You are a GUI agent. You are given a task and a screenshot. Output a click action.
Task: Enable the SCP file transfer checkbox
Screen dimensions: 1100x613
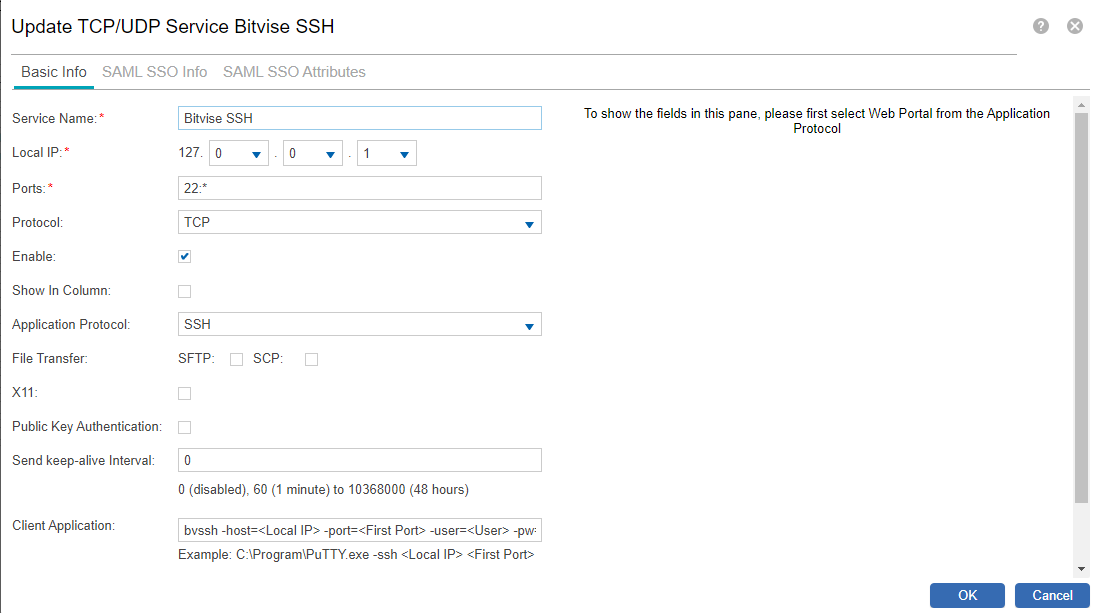311,359
